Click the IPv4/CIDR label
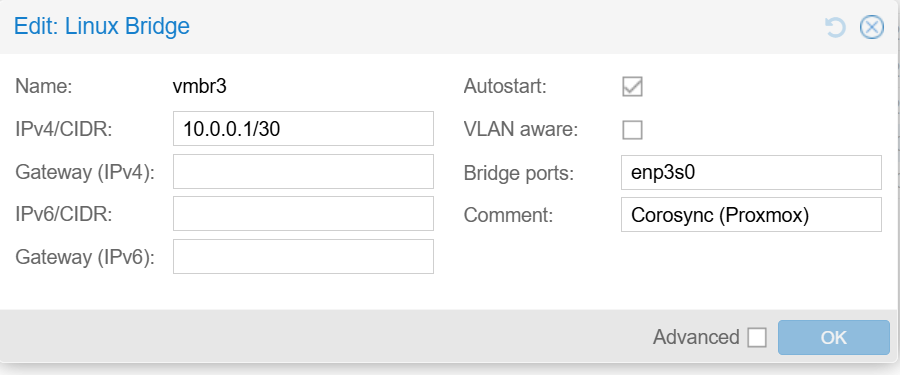This screenshot has width=900, height=375. click(63, 129)
